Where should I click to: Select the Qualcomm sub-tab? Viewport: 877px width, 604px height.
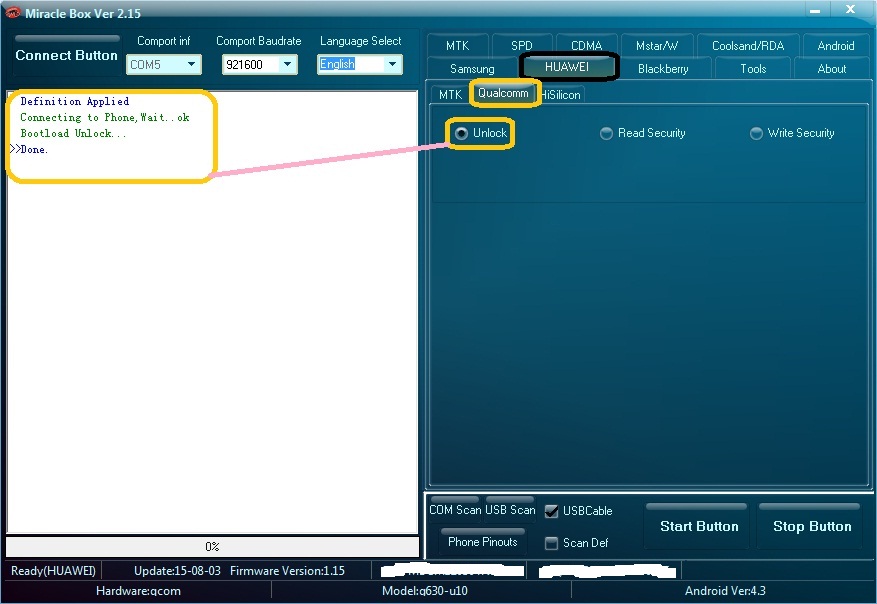pyautogui.click(x=503, y=93)
